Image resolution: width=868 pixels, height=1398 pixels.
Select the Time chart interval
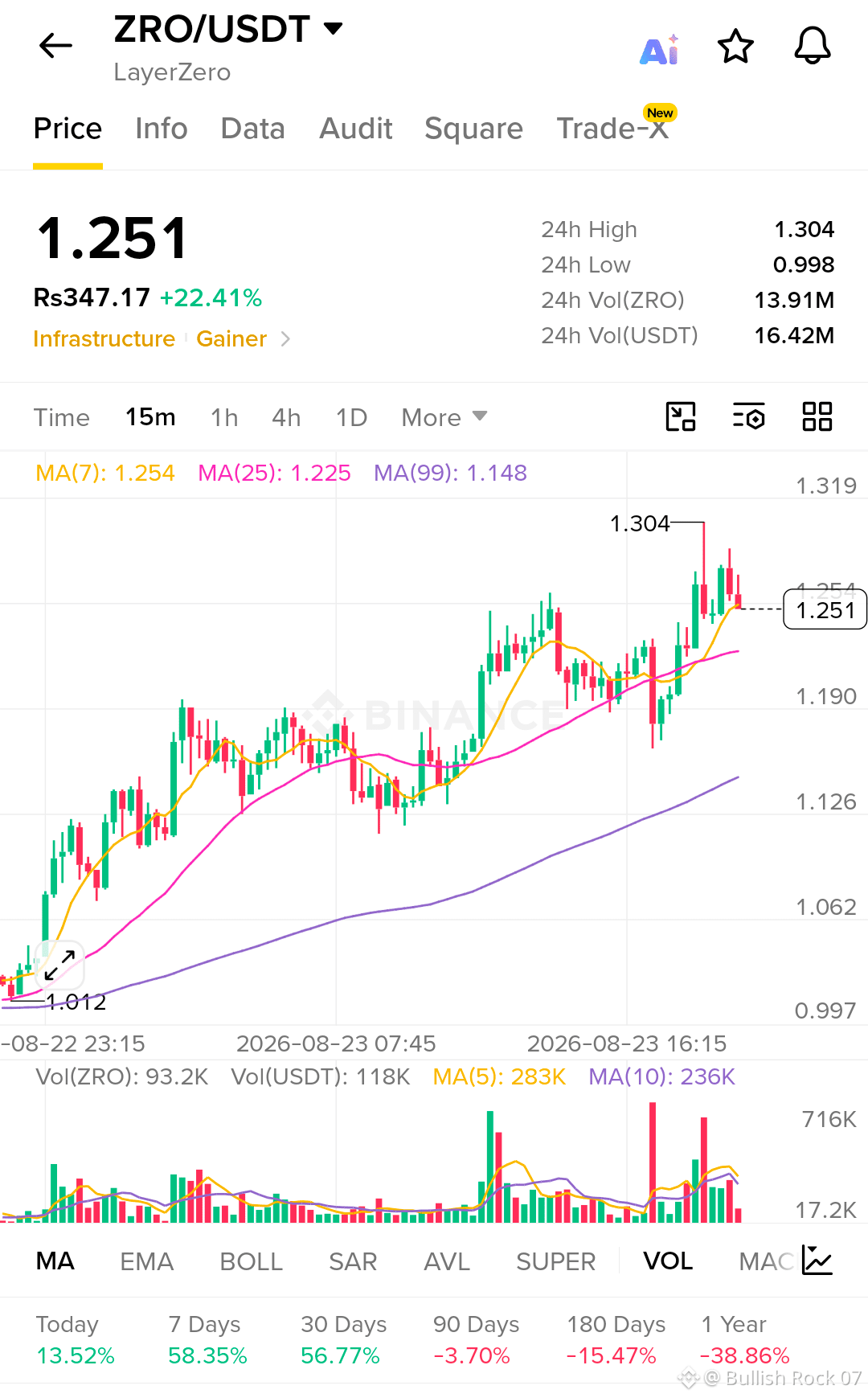(62, 417)
